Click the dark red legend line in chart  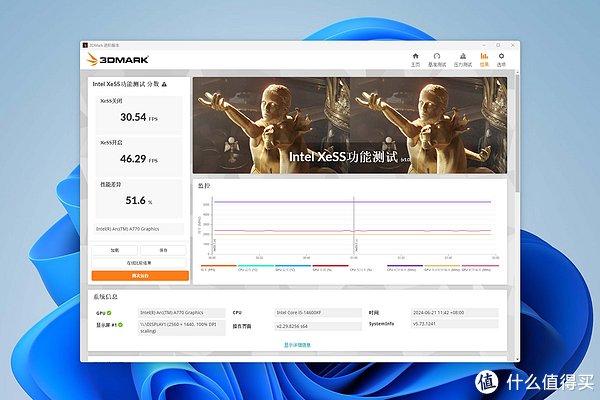point(330,265)
